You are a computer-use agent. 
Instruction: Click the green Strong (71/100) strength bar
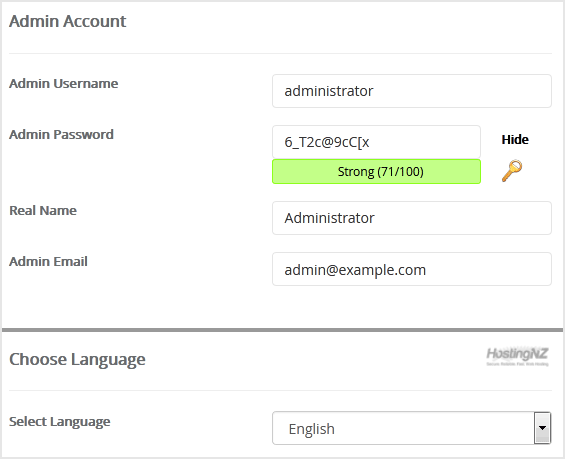pos(376,171)
